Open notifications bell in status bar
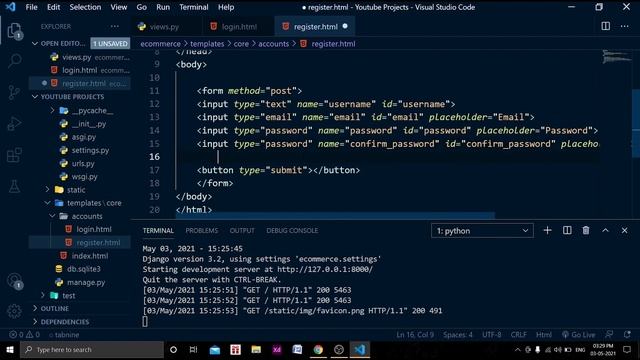The image size is (640, 360). click(627, 335)
